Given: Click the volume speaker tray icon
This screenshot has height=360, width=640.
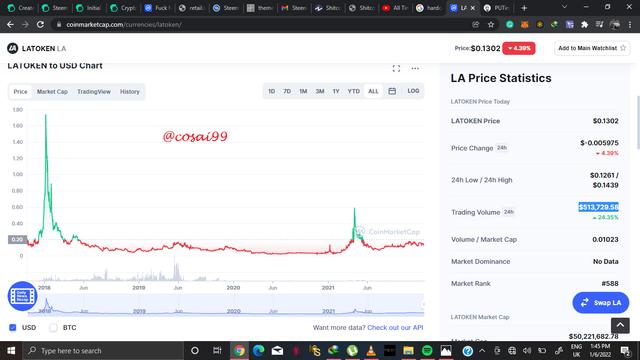Looking at the screenshot, I should coord(527,351).
